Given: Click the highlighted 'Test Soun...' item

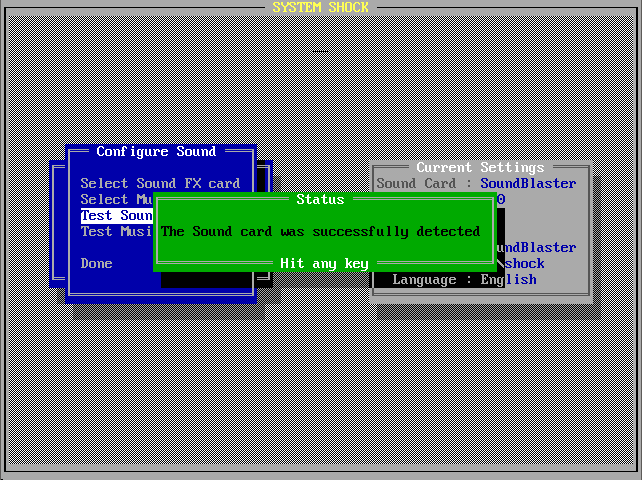Looking at the screenshot, I should coord(117,215).
